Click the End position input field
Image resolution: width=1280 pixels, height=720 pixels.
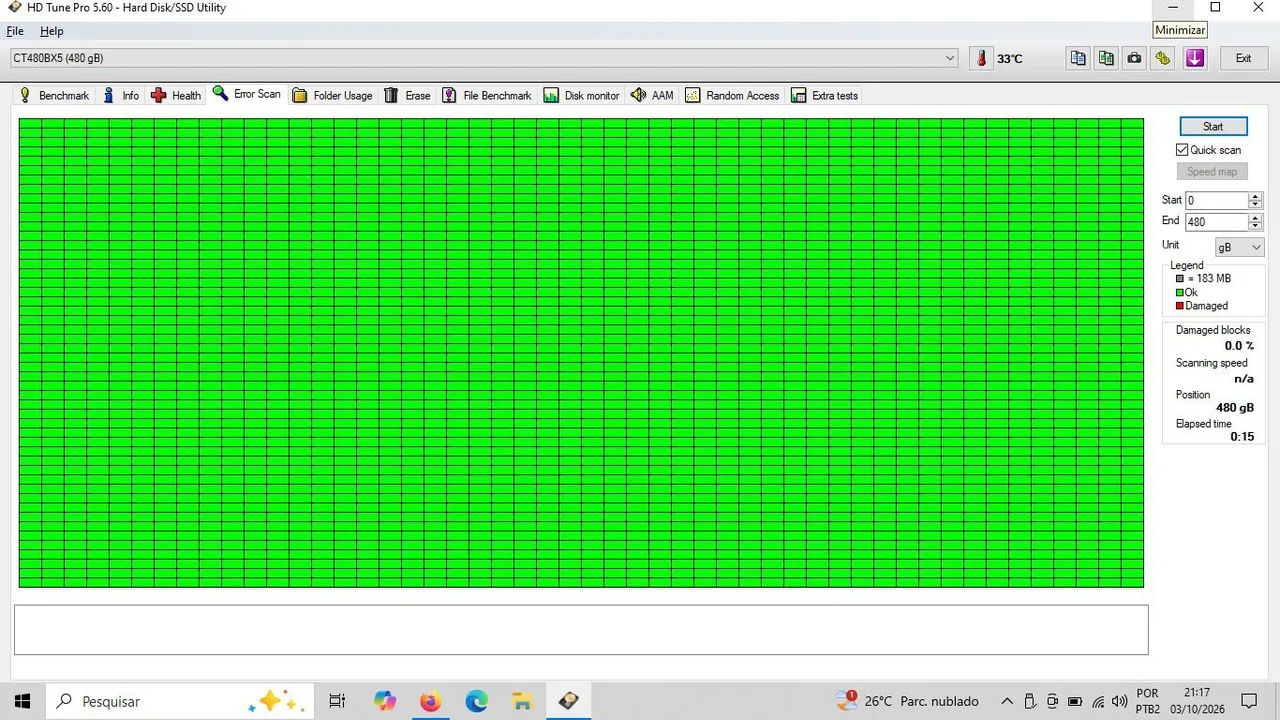(1216, 222)
